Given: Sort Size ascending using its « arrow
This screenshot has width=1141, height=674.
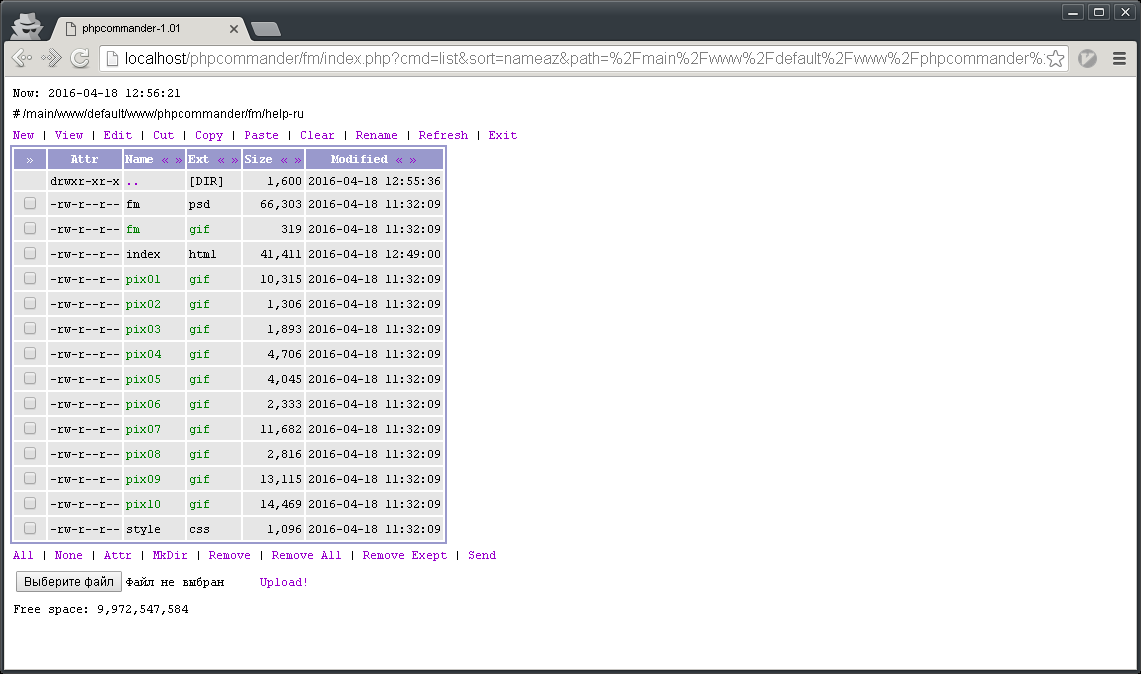Looking at the screenshot, I should point(283,159).
